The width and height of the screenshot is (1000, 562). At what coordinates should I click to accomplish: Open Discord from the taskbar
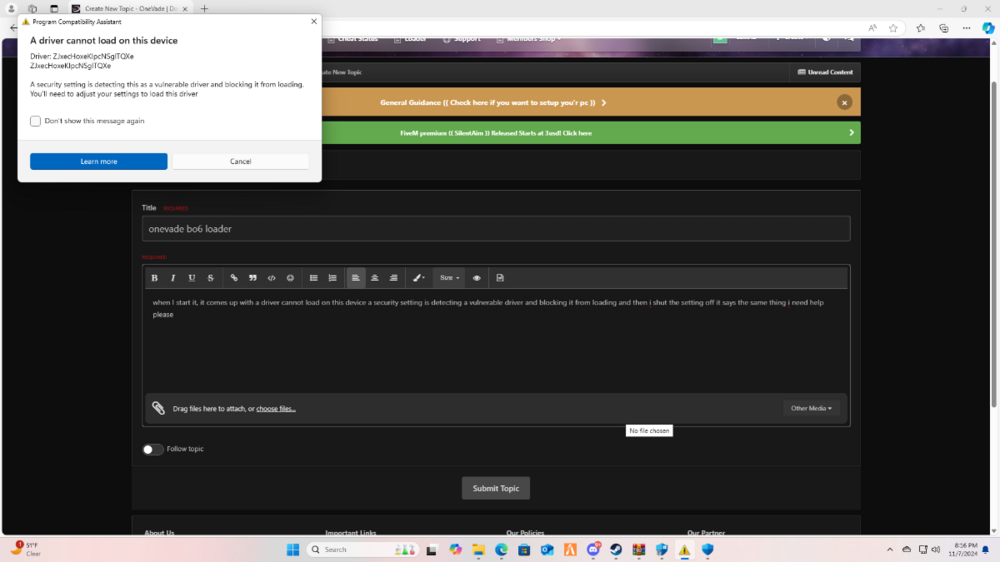coord(593,550)
